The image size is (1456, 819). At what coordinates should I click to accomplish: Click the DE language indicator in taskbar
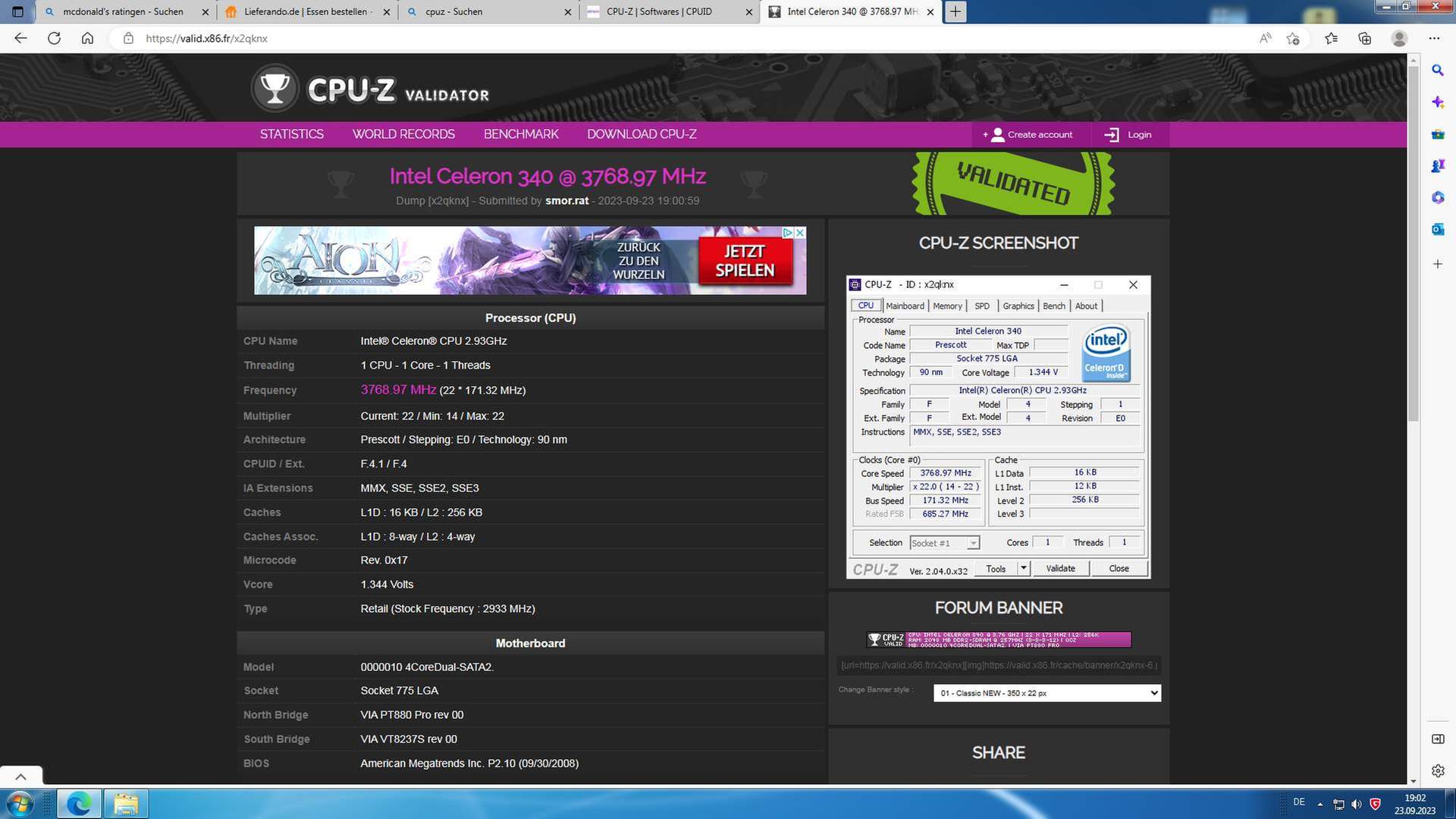click(x=1299, y=802)
